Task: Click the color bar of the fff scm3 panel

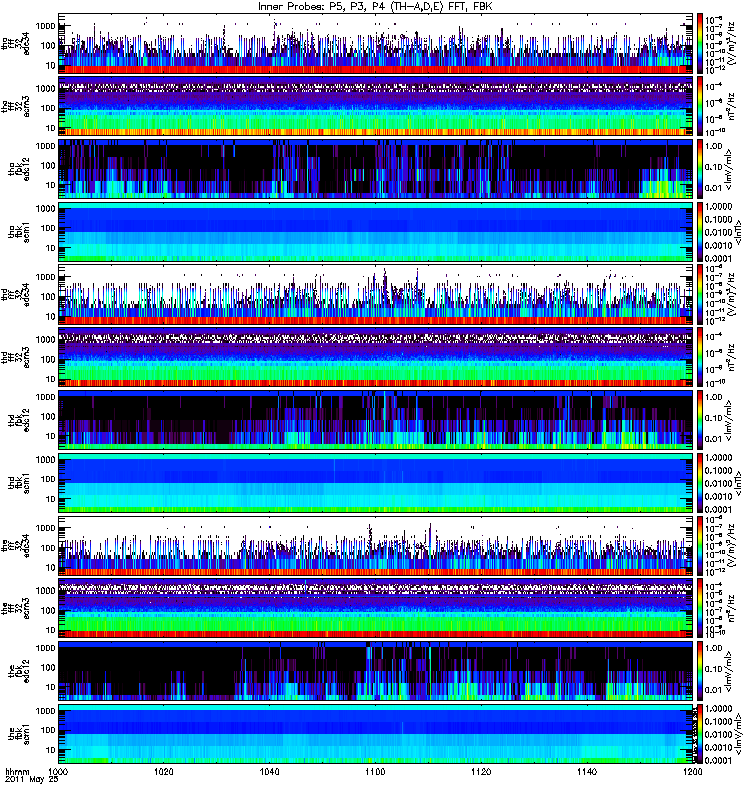Action: click(x=700, y=608)
